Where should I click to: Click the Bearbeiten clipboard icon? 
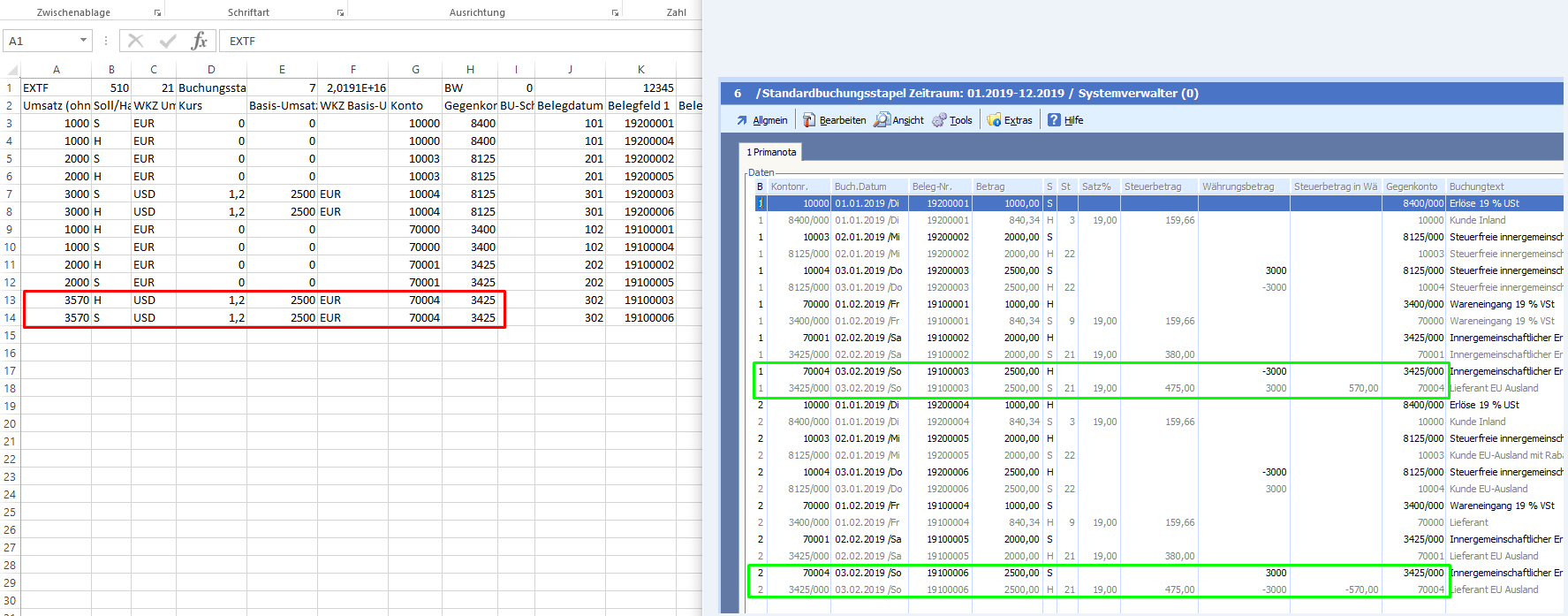809,120
